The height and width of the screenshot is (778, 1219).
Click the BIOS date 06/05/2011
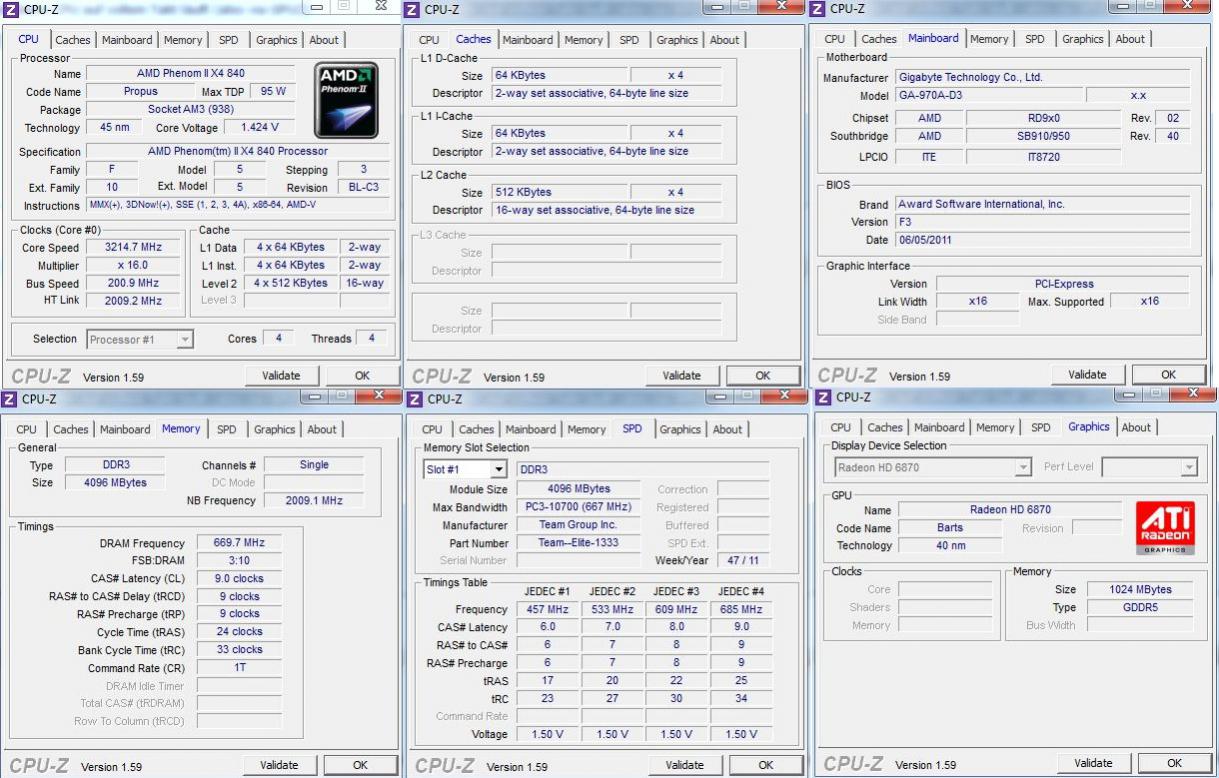1042,240
